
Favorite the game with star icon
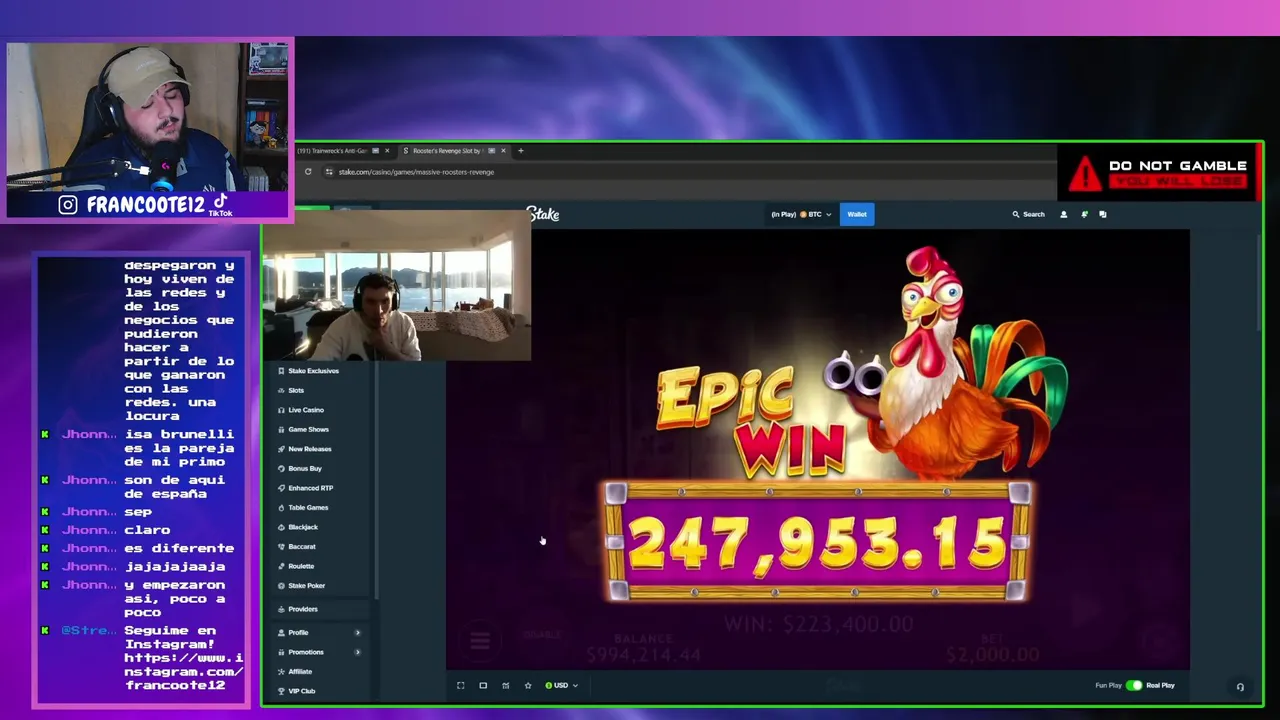coord(528,685)
